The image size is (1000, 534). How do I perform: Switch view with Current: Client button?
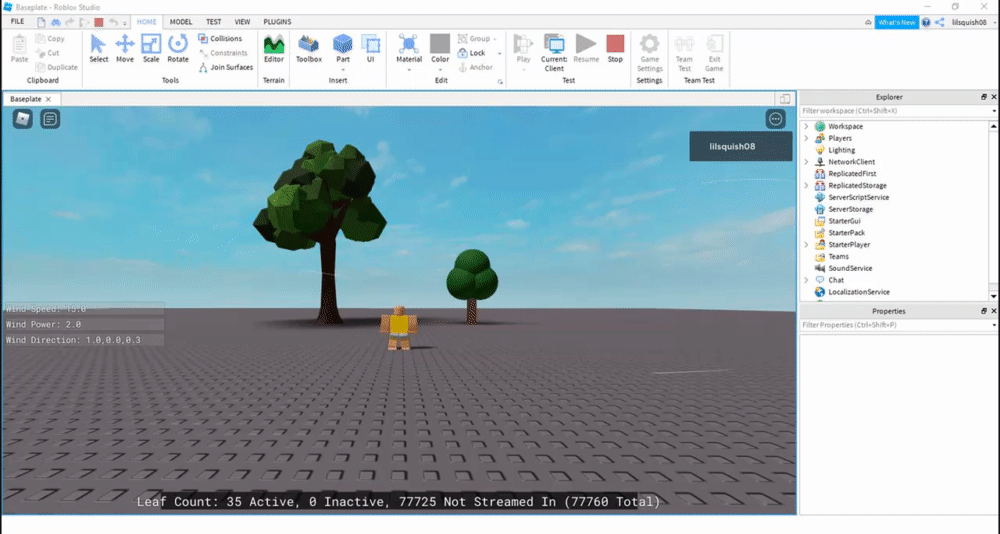click(x=554, y=52)
